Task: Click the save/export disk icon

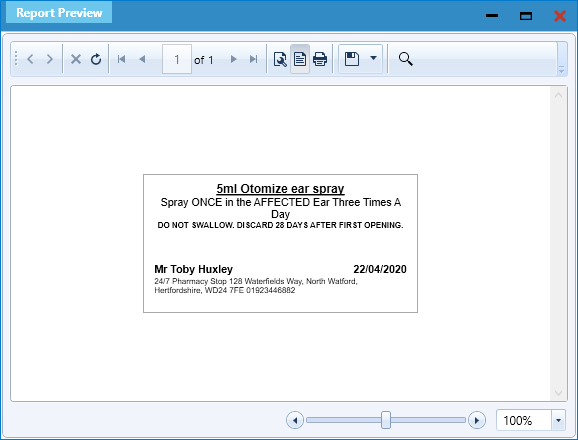Action: pyautogui.click(x=352, y=59)
